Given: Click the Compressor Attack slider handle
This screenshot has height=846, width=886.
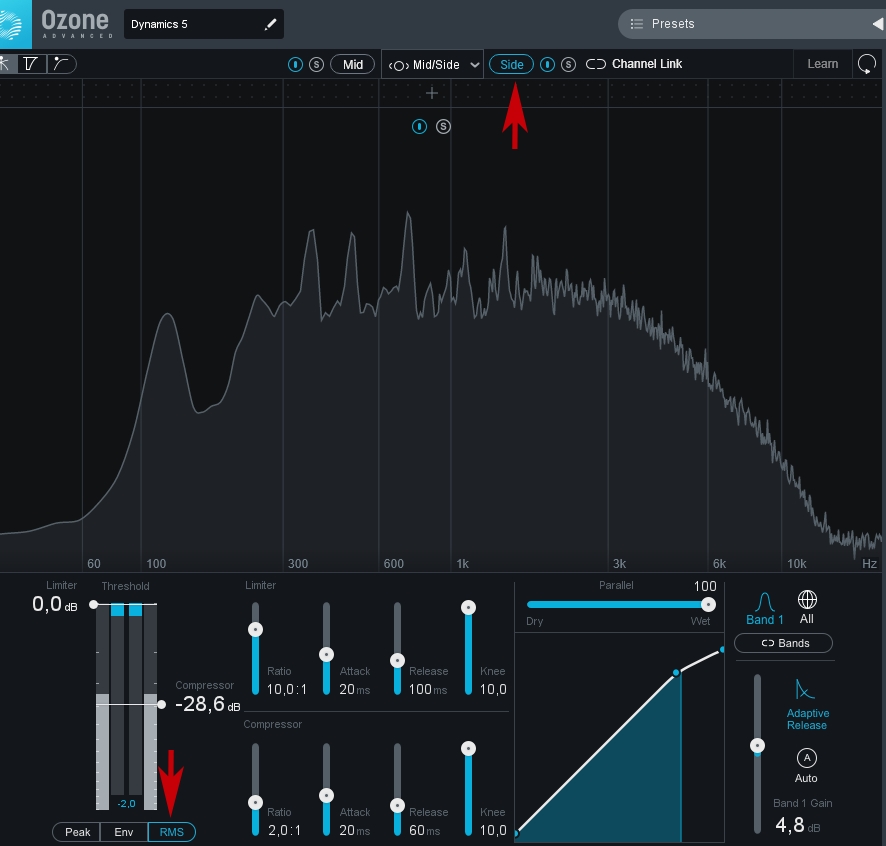Looking at the screenshot, I should [327, 796].
